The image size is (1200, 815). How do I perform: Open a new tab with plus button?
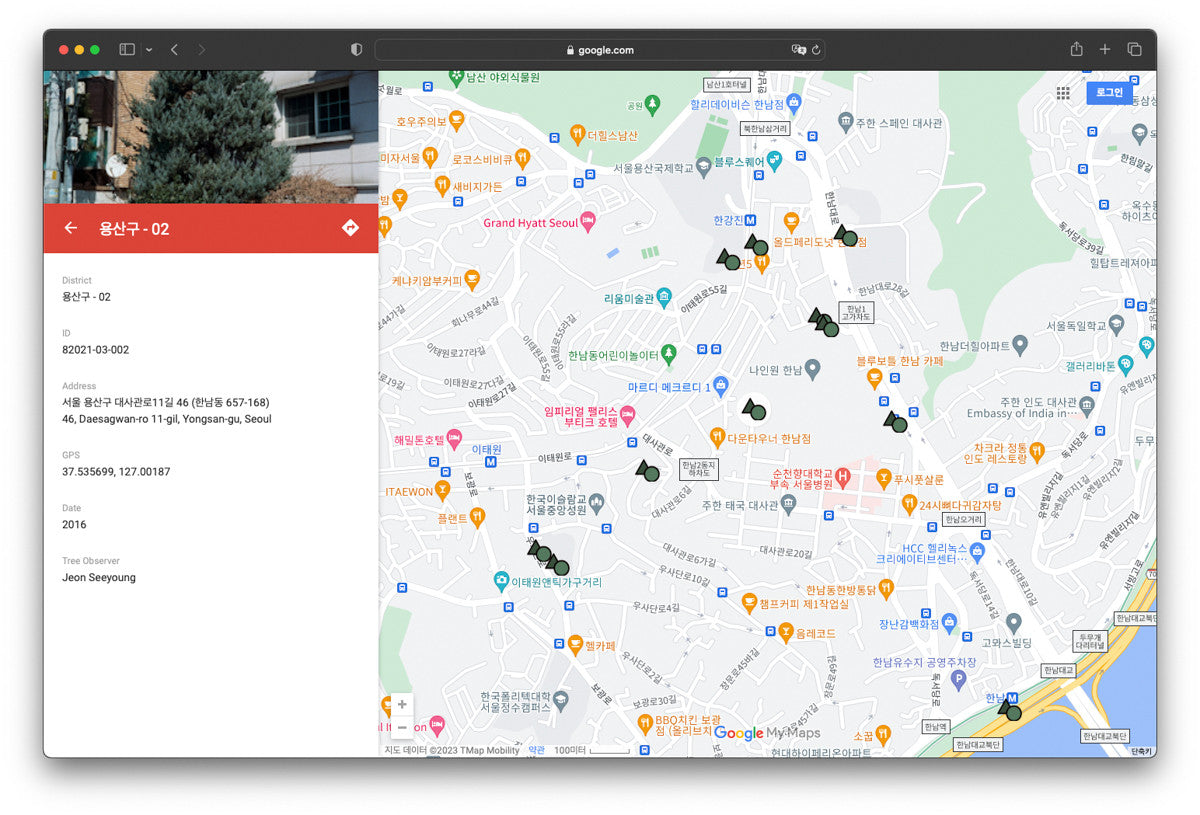[1105, 49]
